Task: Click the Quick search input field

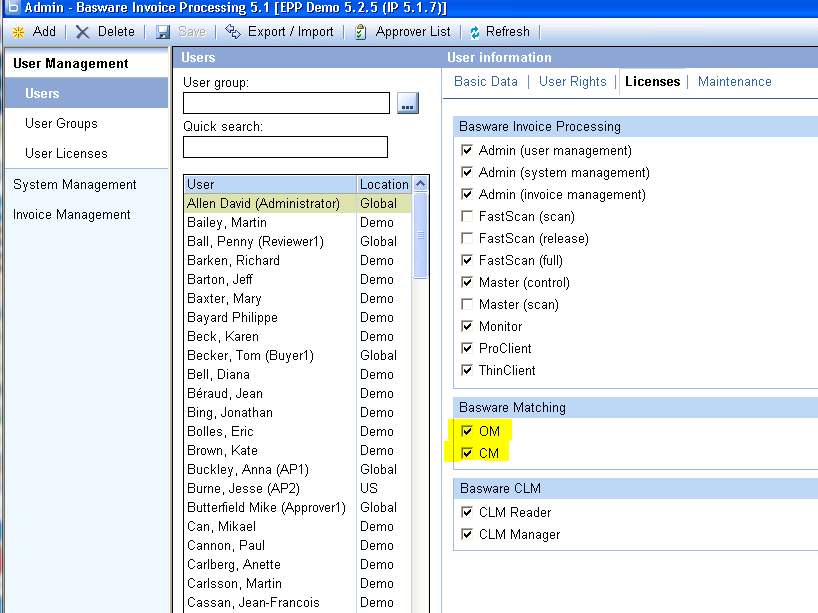Action: (285, 147)
